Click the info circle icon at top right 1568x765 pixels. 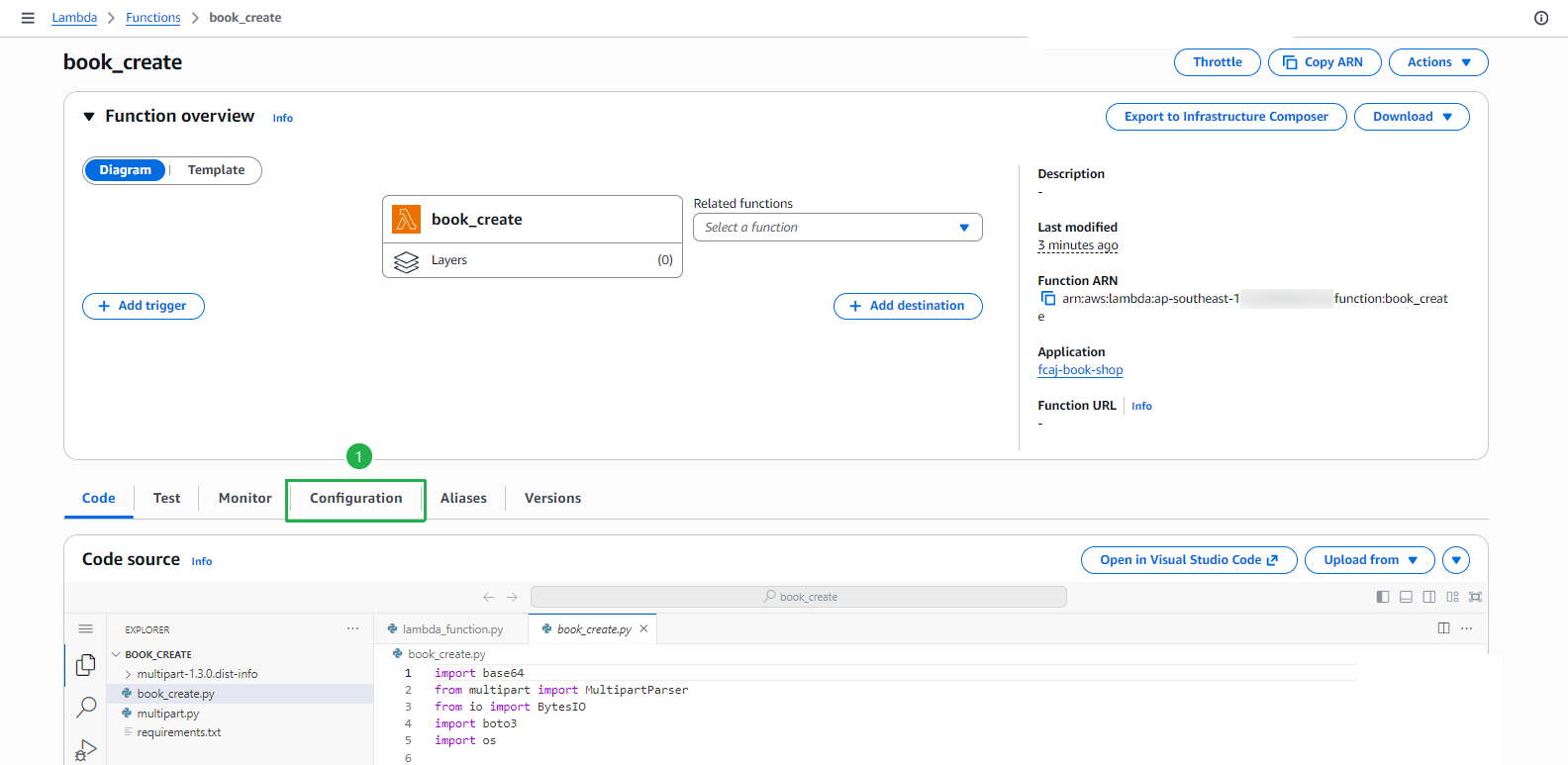(x=1541, y=18)
